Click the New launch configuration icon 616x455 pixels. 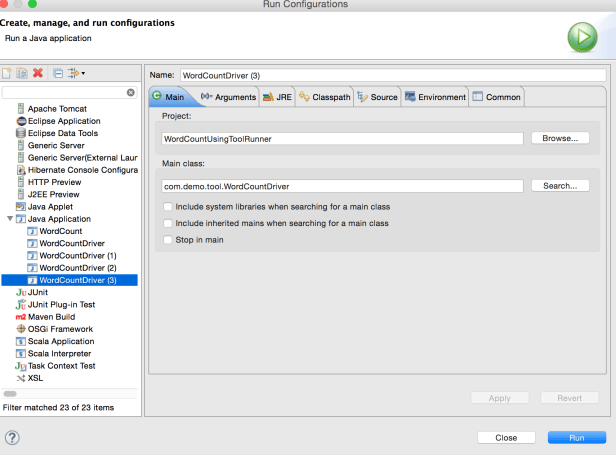coord(7,73)
